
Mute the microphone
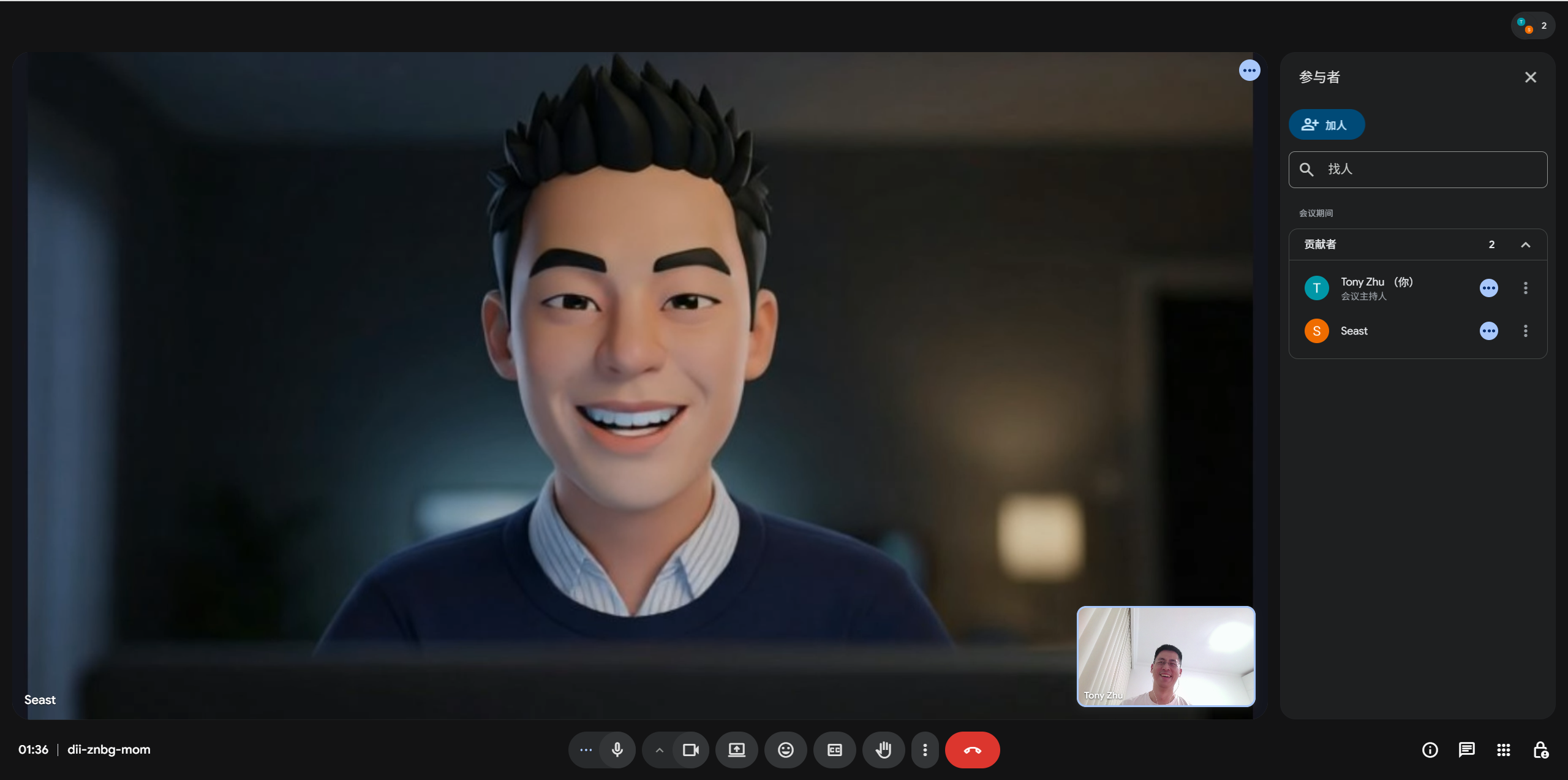[617, 749]
